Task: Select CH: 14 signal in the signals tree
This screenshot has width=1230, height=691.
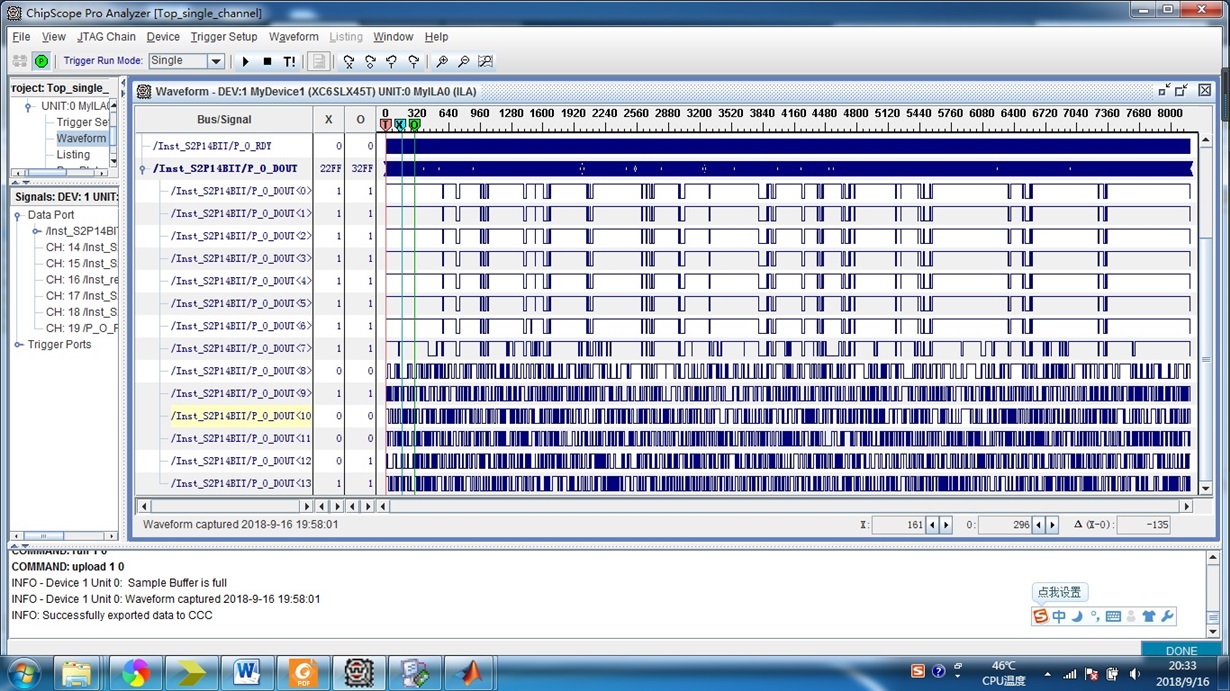Action: click(x=82, y=247)
